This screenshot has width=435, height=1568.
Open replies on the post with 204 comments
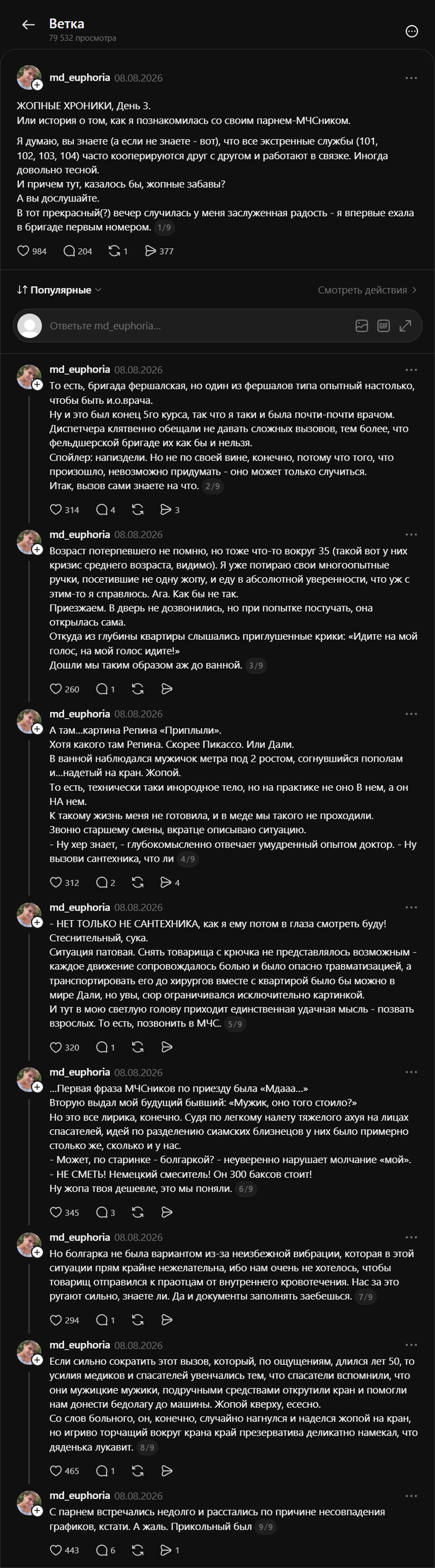[x=78, y=251]
